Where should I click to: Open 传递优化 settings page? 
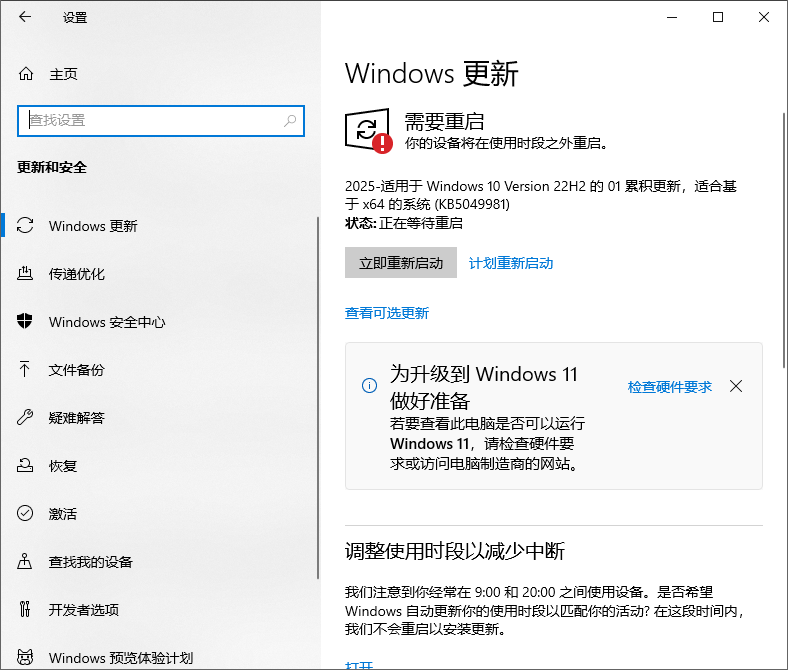click(x=160, y=273)
